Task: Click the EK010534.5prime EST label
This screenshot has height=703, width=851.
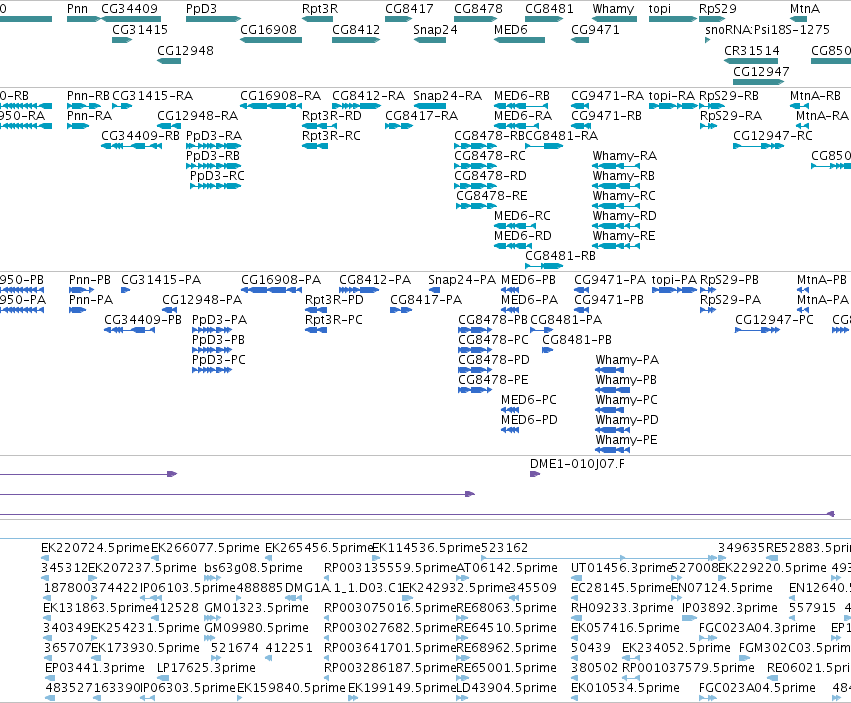Action: point(625,688)
